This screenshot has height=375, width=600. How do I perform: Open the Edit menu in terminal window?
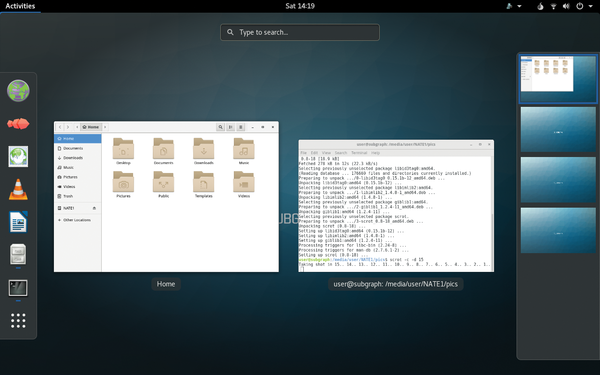coord(314,153)
